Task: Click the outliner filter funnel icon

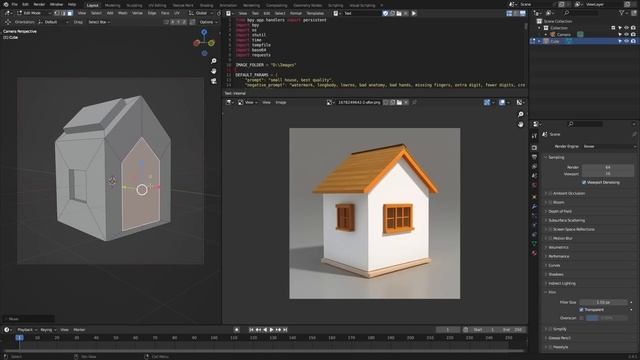Action: click(622, 13)
